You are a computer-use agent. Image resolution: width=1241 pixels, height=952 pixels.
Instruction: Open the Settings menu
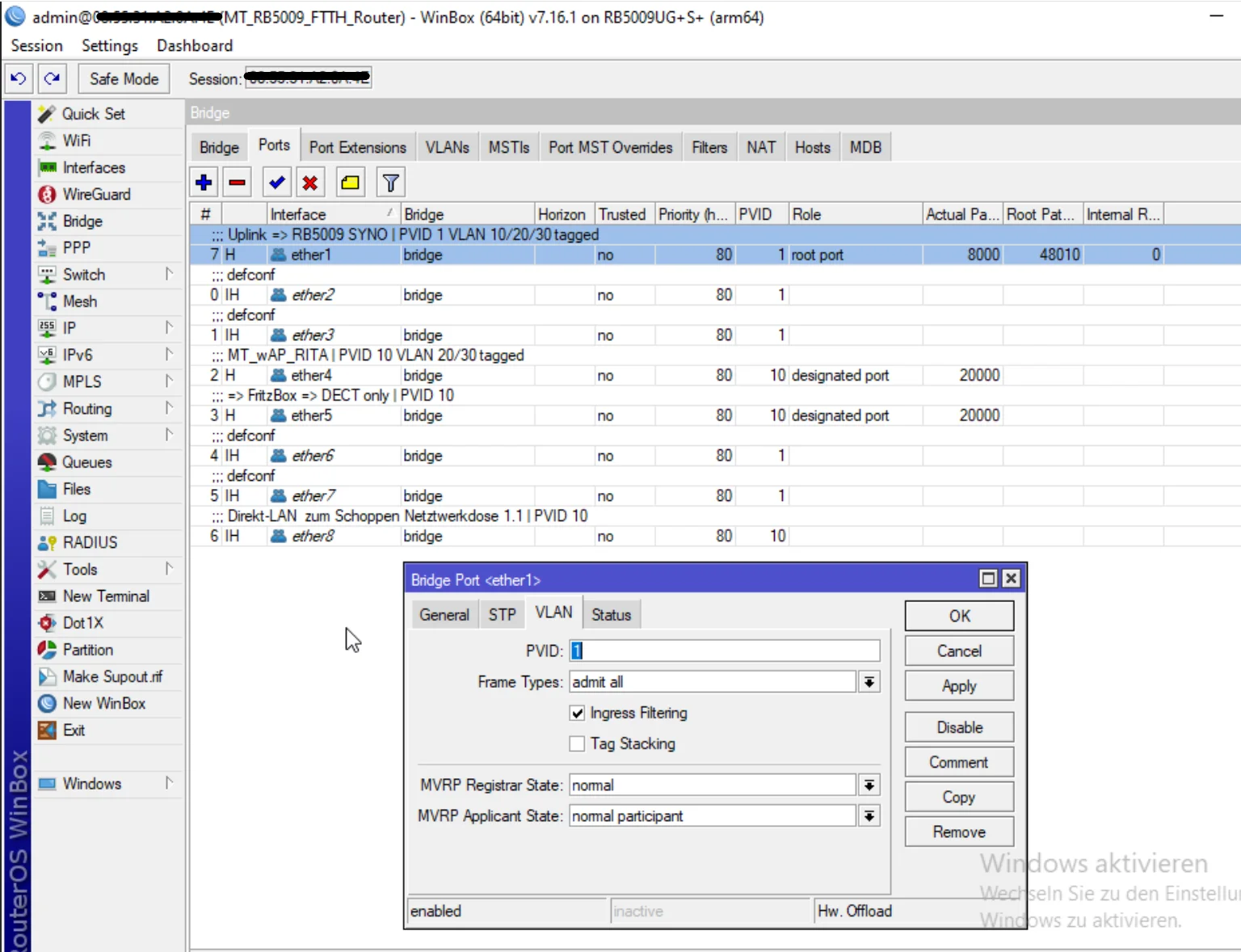click(x=110, y=45)
